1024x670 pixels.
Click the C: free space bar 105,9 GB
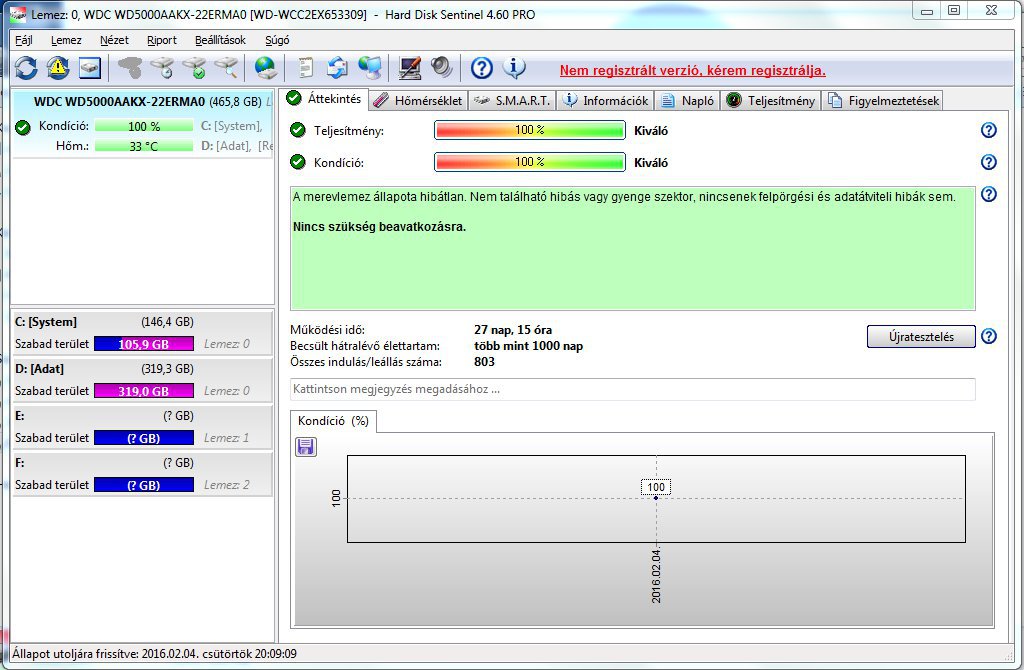coord(144,344)
